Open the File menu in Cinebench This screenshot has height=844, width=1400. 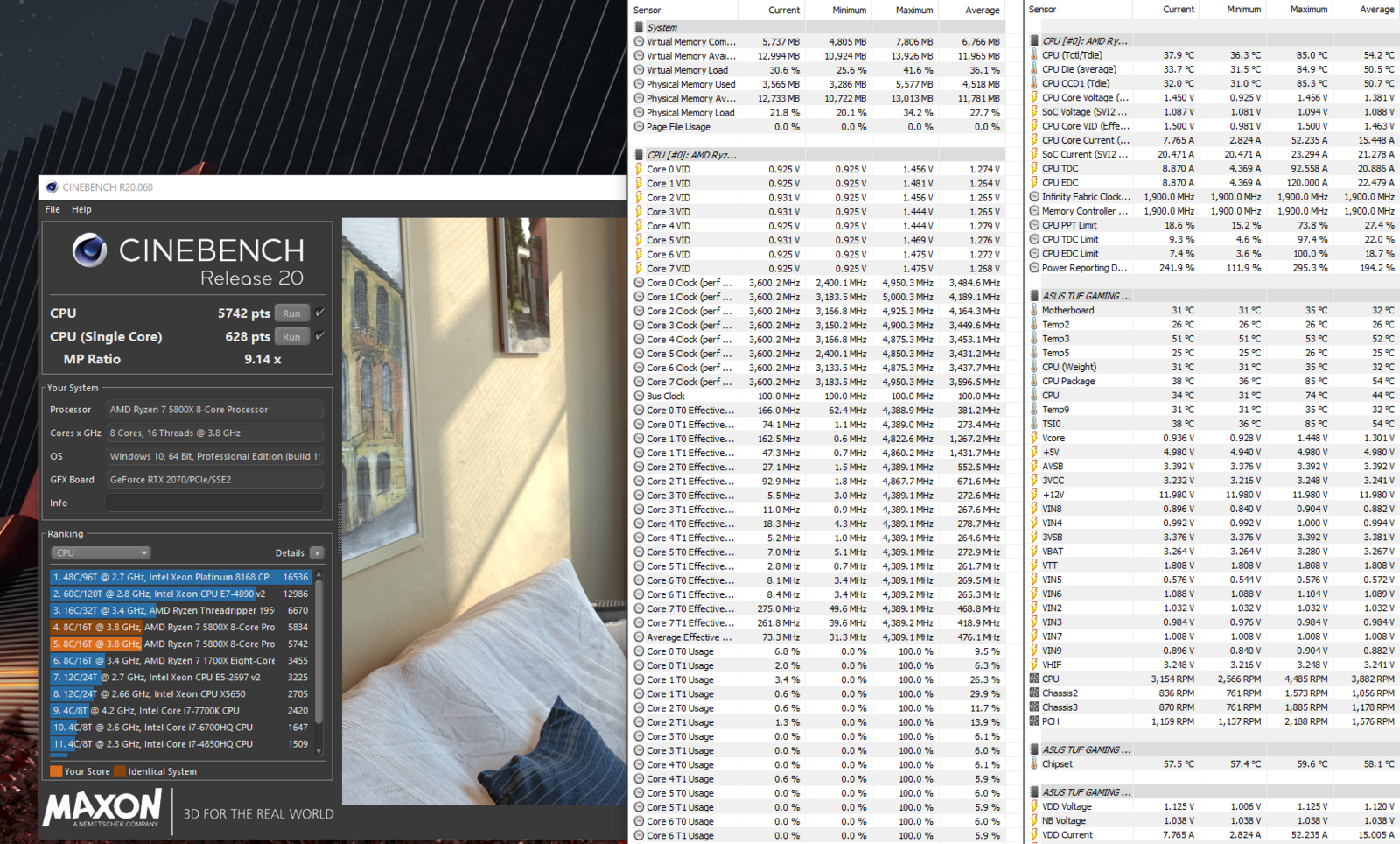click(x=52, y=209)
